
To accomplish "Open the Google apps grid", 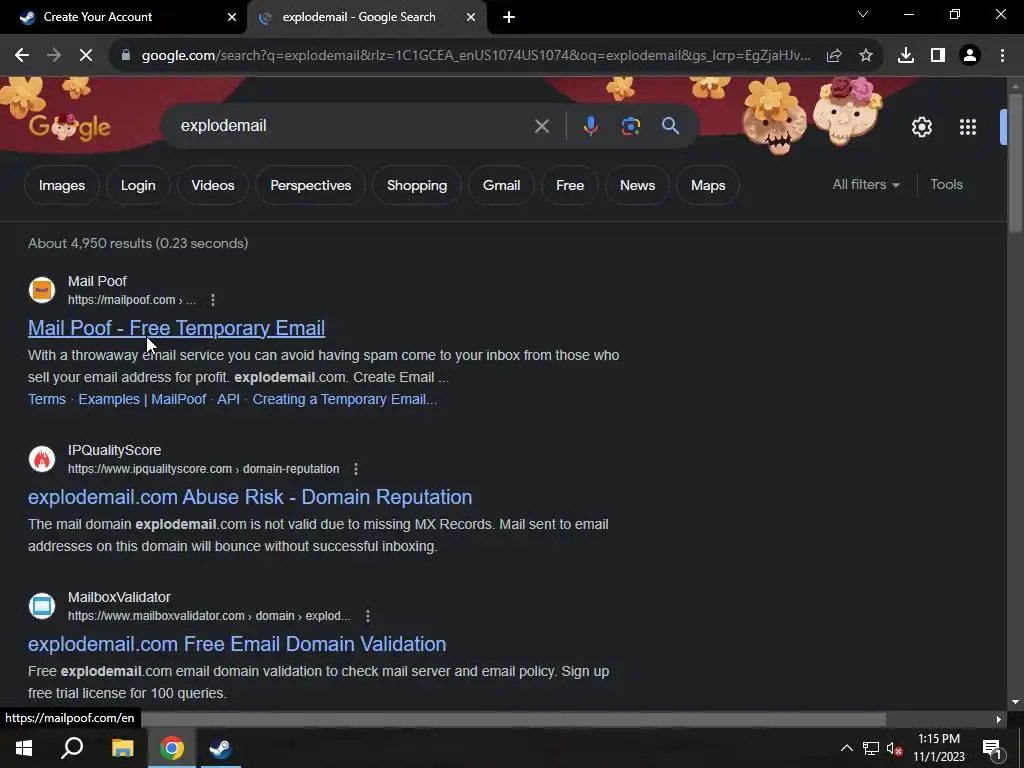I will (x=968, y=127).
